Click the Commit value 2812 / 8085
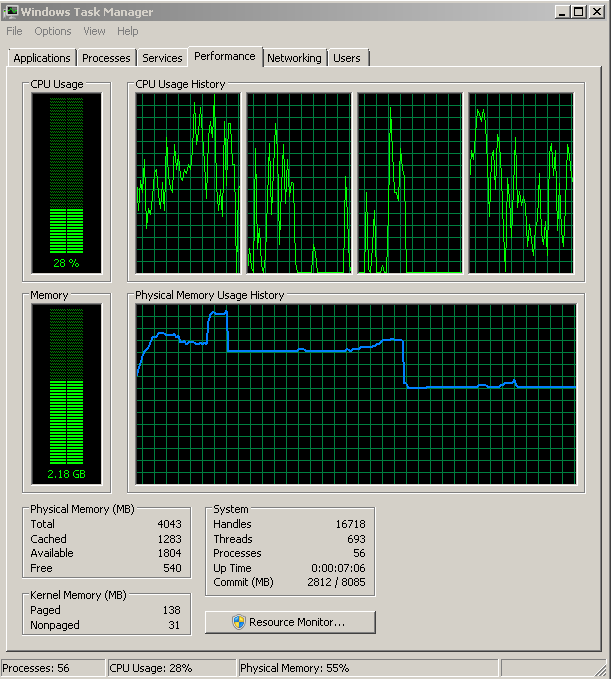 click(336, 582)
